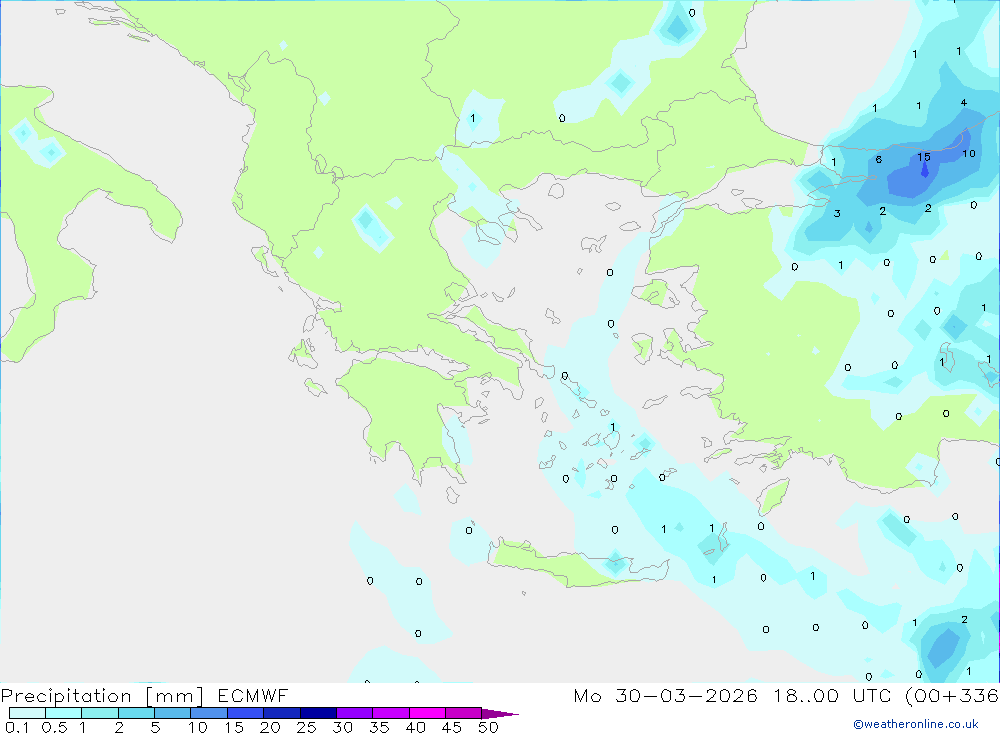The image size is (1000, 733).
Task: Click the "Precipitation [mm]" title text
Action: pos(102,696)
